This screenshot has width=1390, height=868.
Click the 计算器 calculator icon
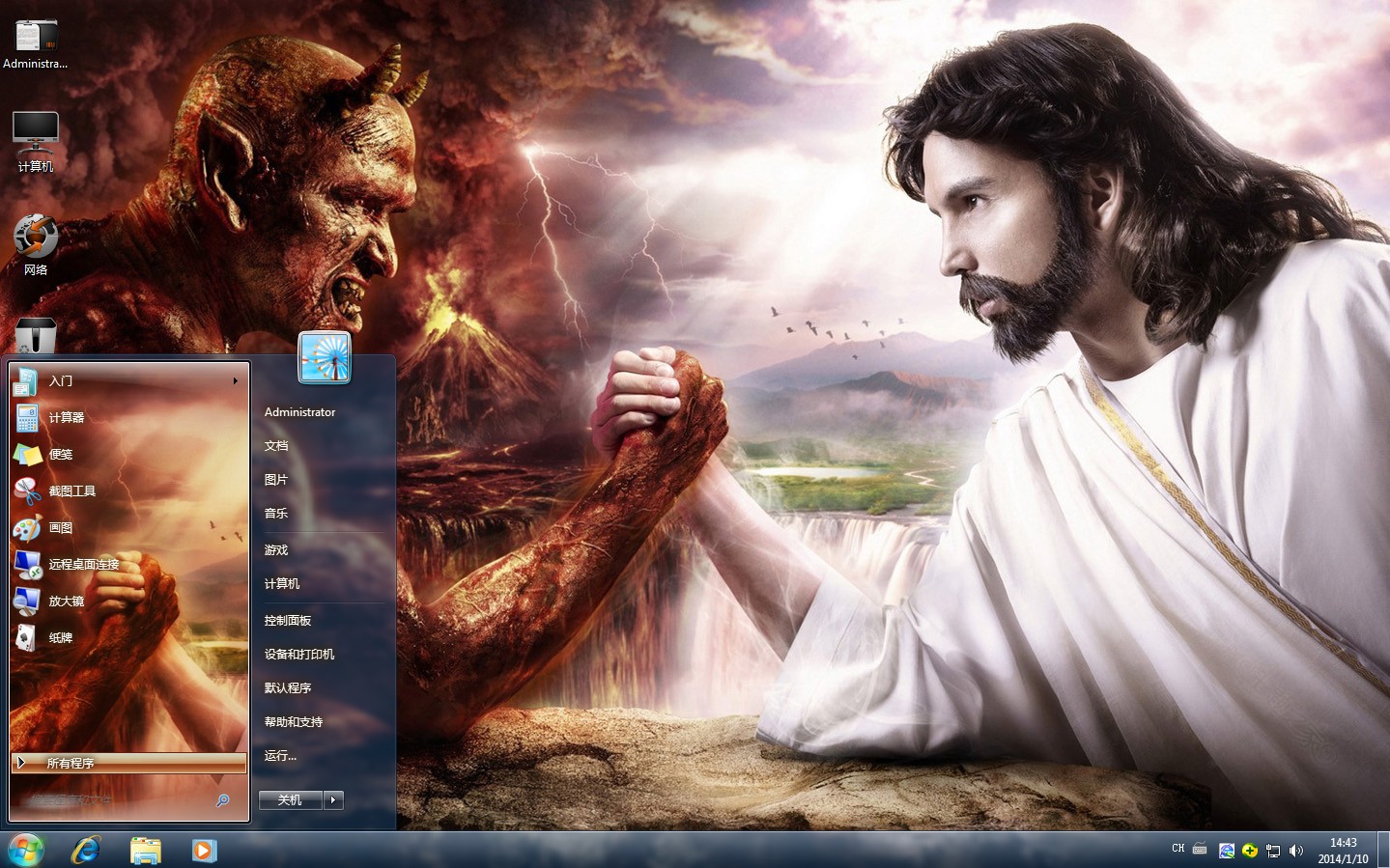click(x=26, y=418)
